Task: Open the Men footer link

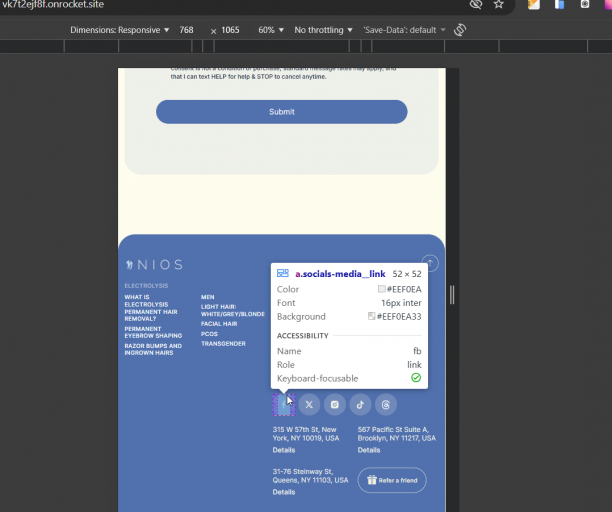Action: coord(208,297)
